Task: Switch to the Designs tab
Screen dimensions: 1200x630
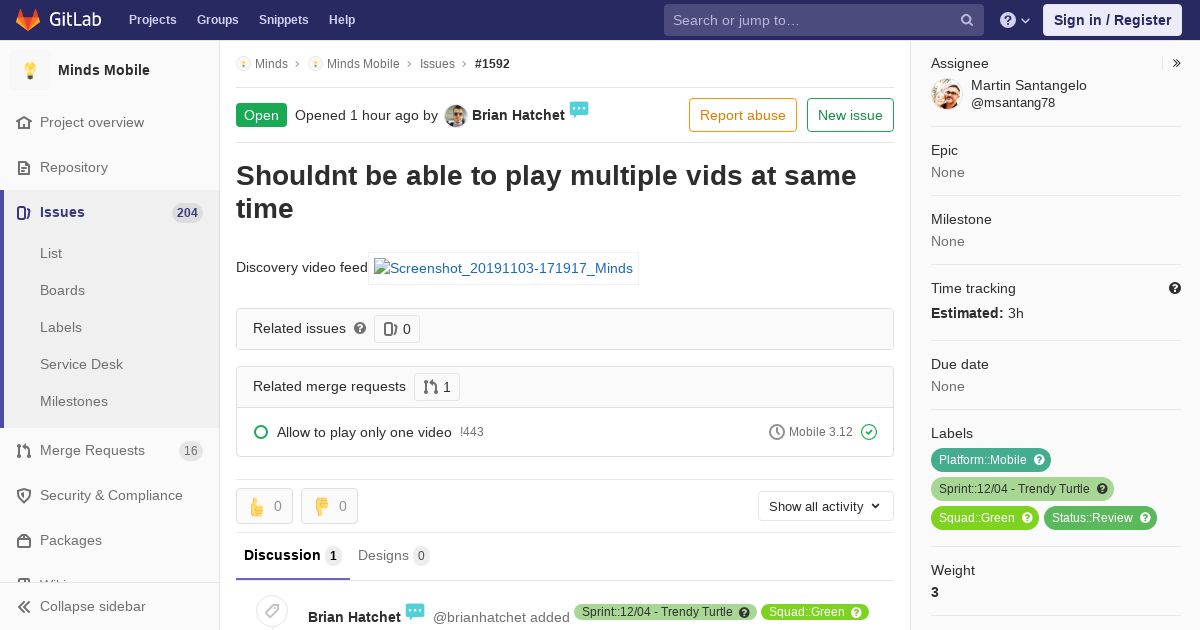Action: coord(394,555)
